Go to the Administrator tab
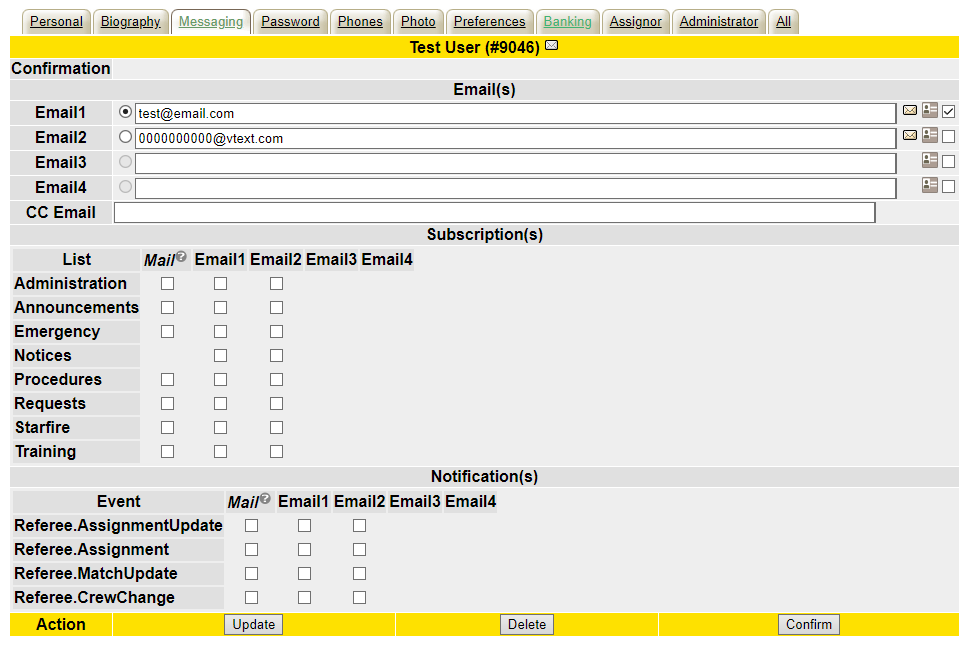This screenshot has height=647, width=970. [x=718, y=21]
